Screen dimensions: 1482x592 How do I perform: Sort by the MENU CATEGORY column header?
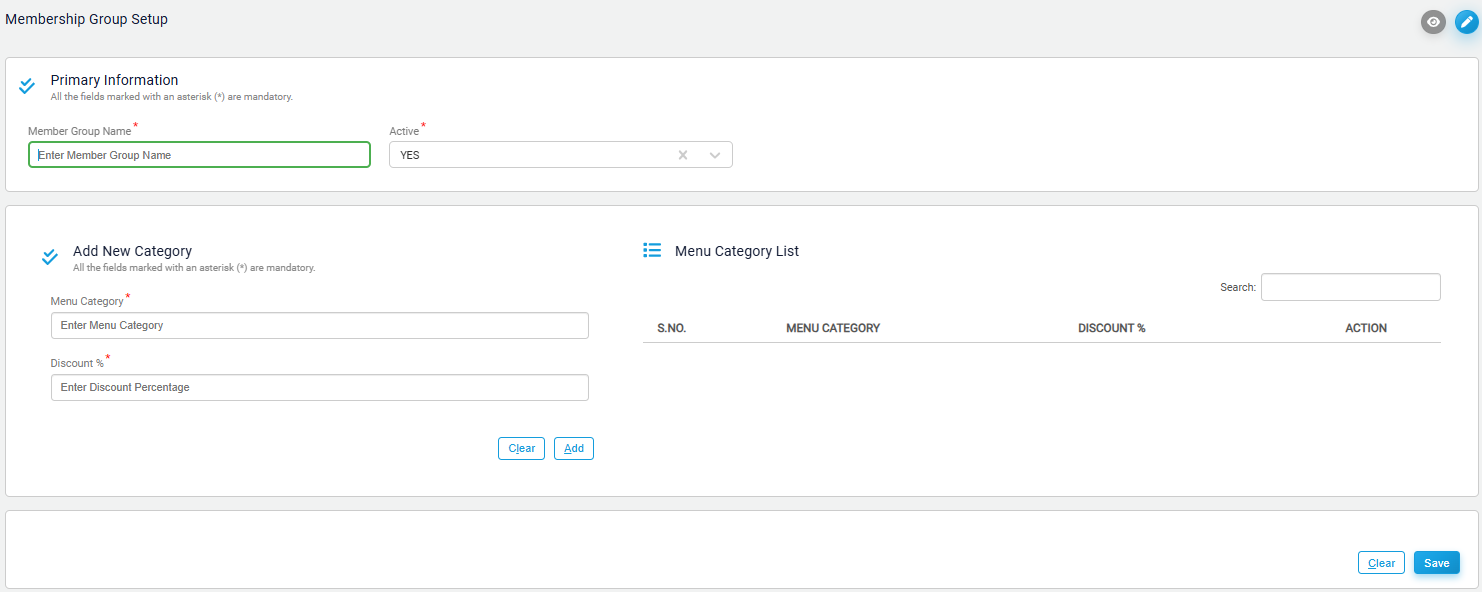pyautogui.click(x=833, y=328)
